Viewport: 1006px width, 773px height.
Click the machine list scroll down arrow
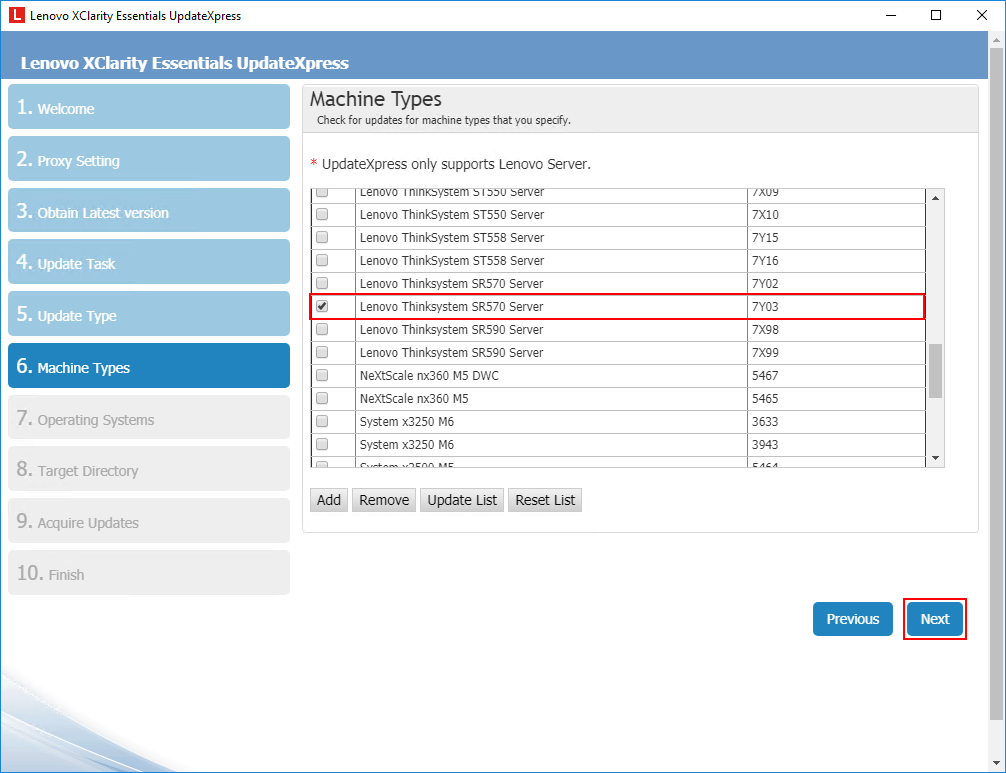tap(935, 458)
